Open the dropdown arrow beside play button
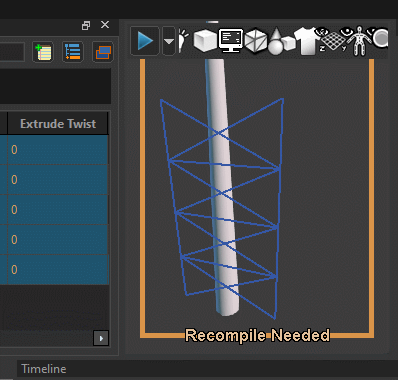This screenshot has height=380, width=398. (169, 41)
